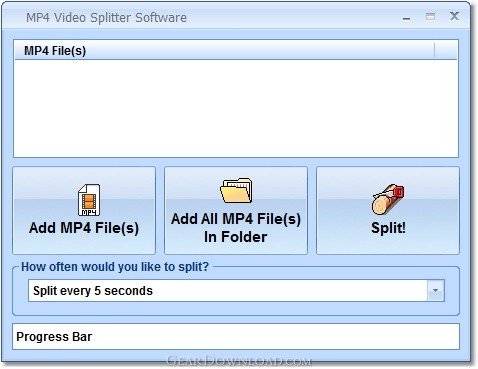This screenshot has height=369, width=478.
Task: Click the Progress Bar field
Action: (x=236, y=336)
